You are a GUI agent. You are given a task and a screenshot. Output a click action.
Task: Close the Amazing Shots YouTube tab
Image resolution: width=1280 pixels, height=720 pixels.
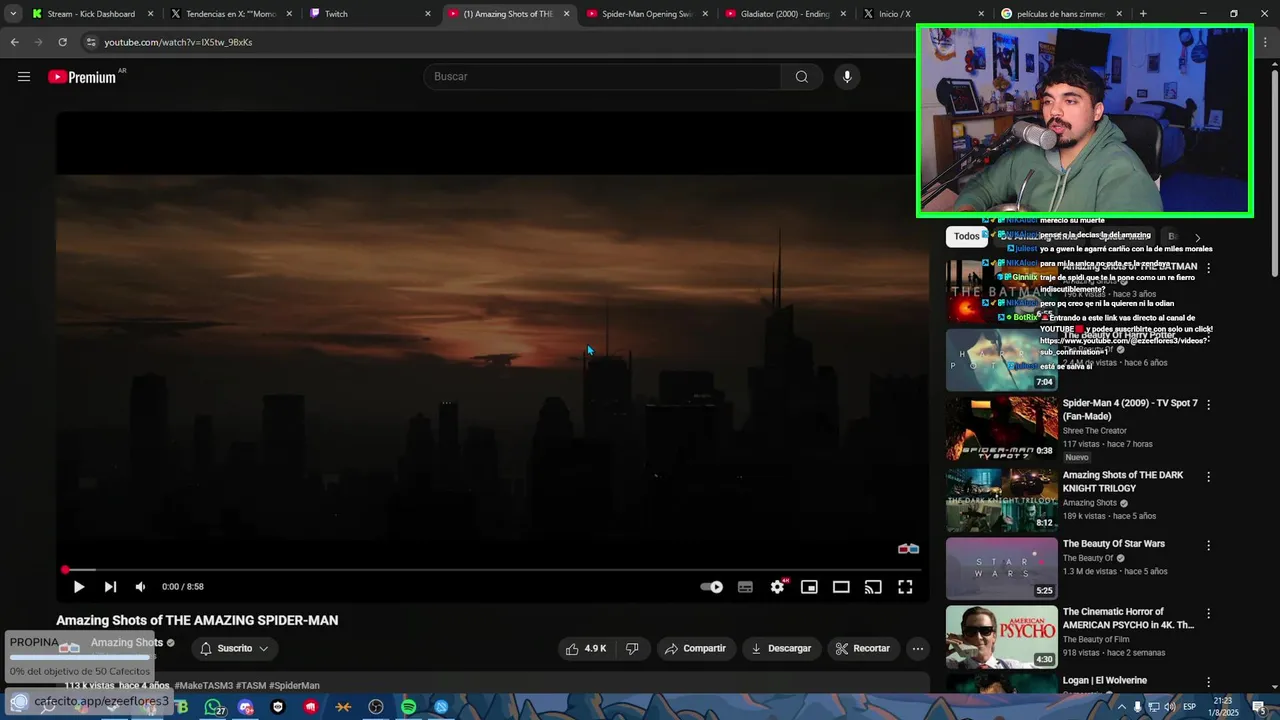tap(566, 14)
